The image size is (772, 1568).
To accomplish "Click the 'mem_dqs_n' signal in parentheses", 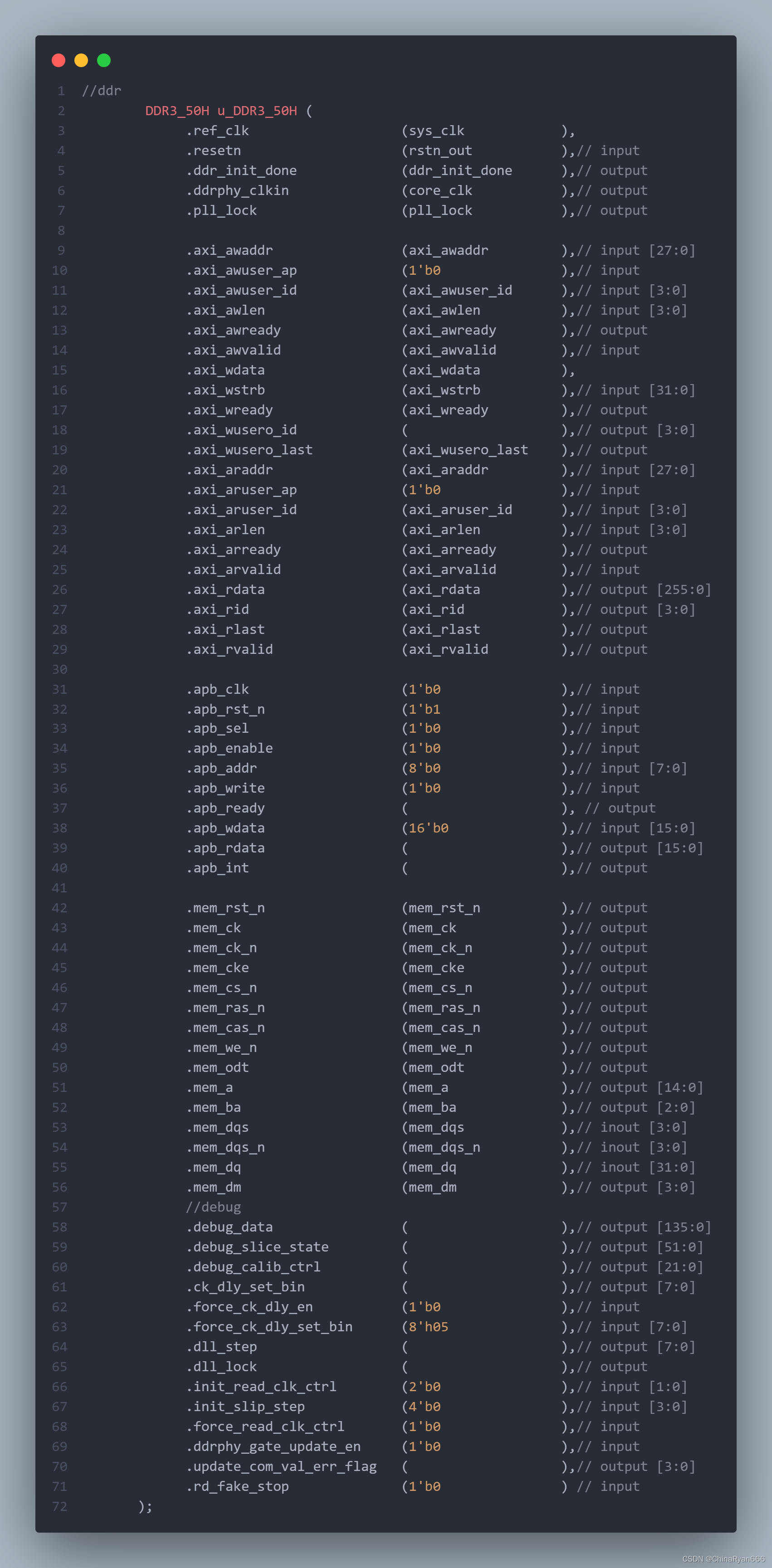I will [445, 1148].
